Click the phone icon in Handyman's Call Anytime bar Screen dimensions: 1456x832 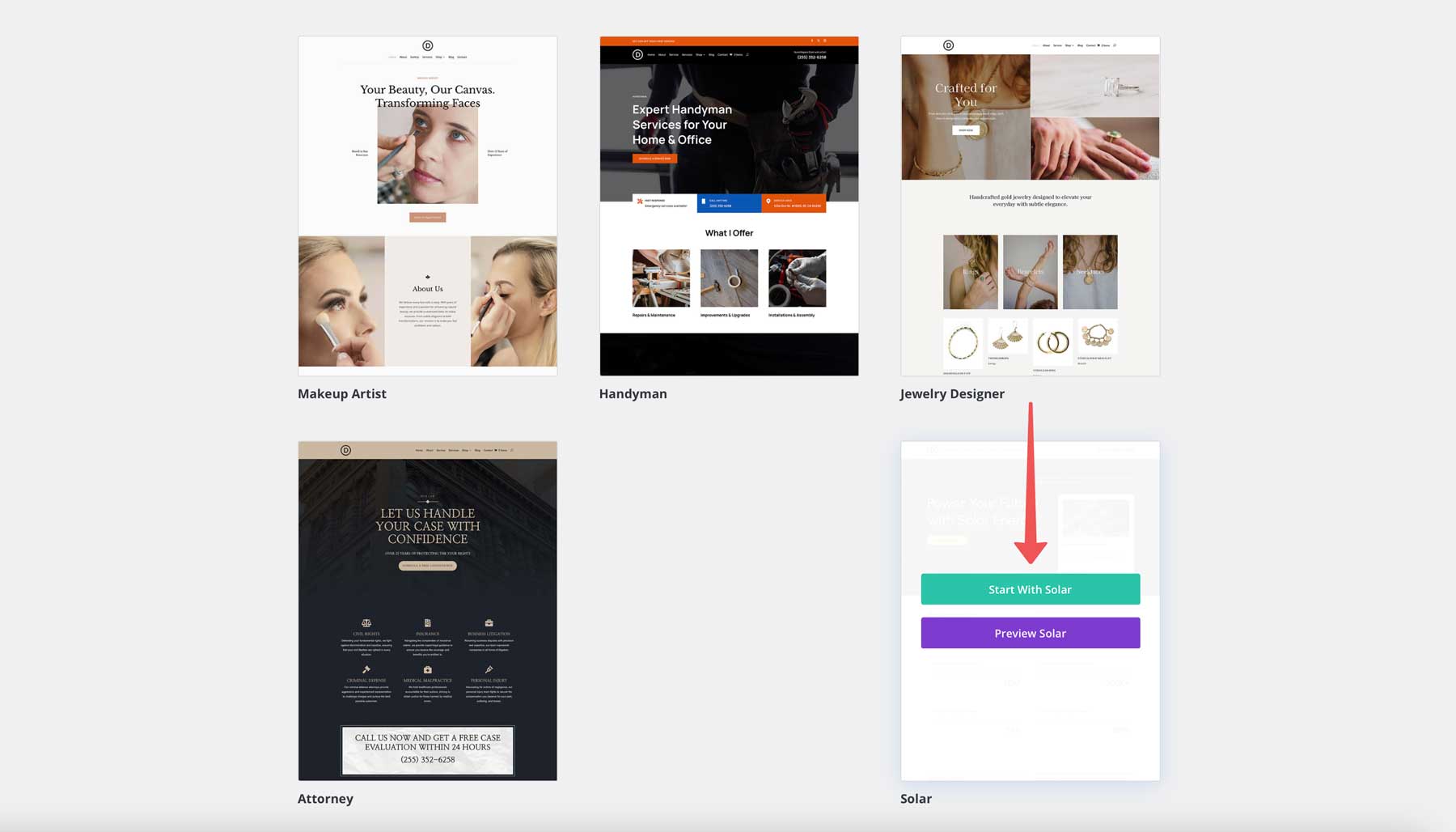[703, 201]
